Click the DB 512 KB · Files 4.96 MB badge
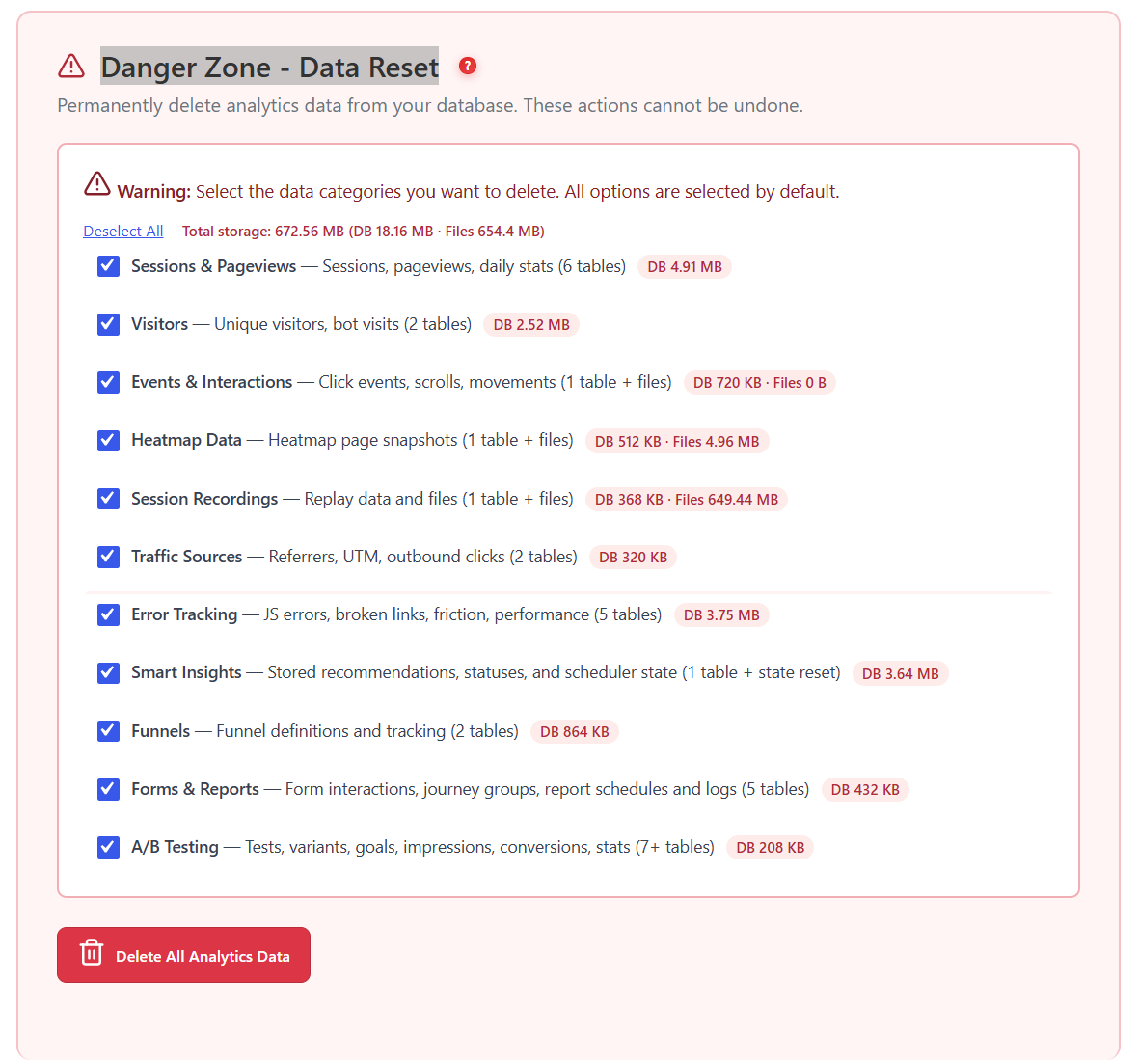 click(x=677, y=441)
